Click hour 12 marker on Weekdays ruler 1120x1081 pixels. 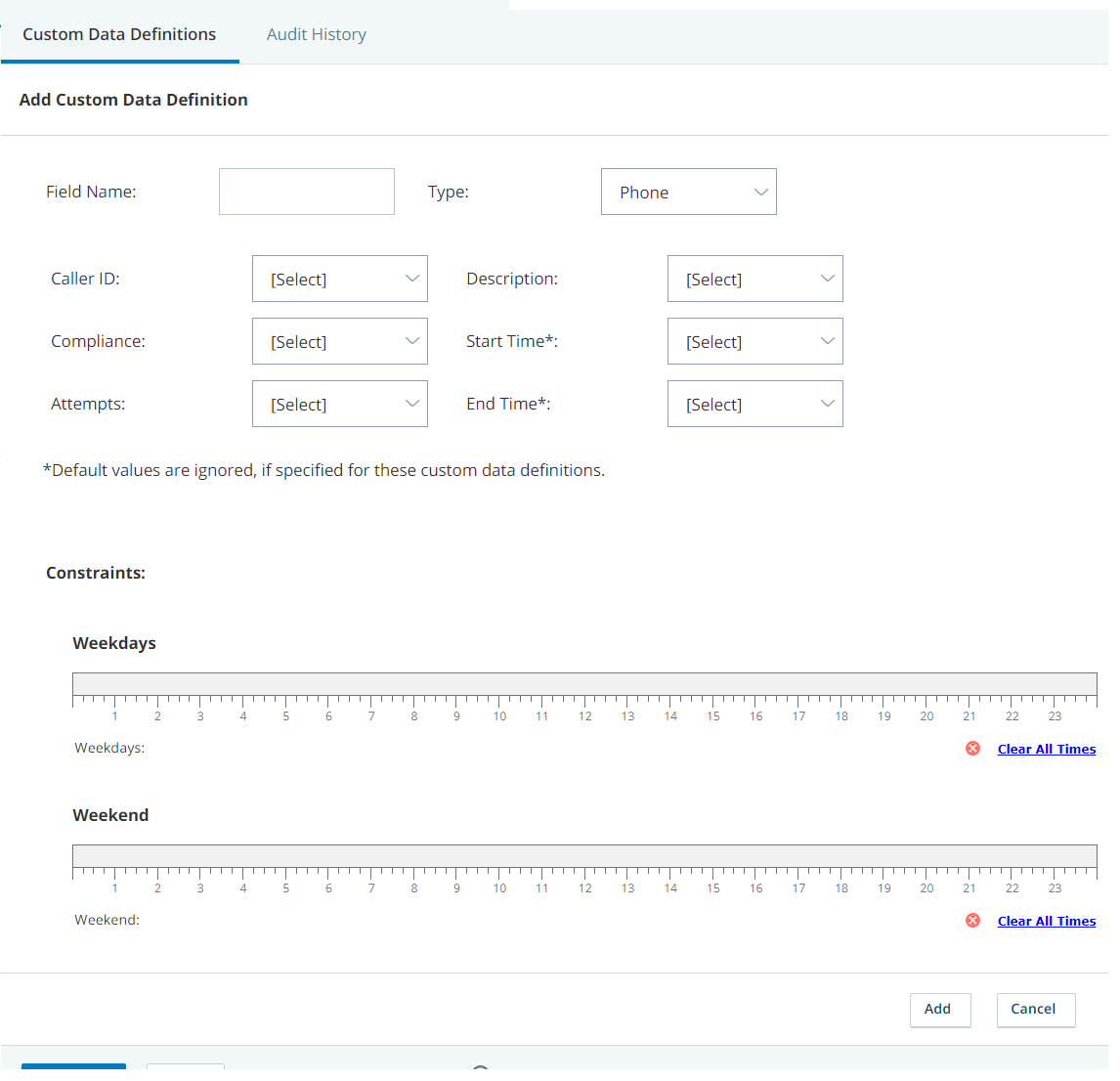(585, 715)
